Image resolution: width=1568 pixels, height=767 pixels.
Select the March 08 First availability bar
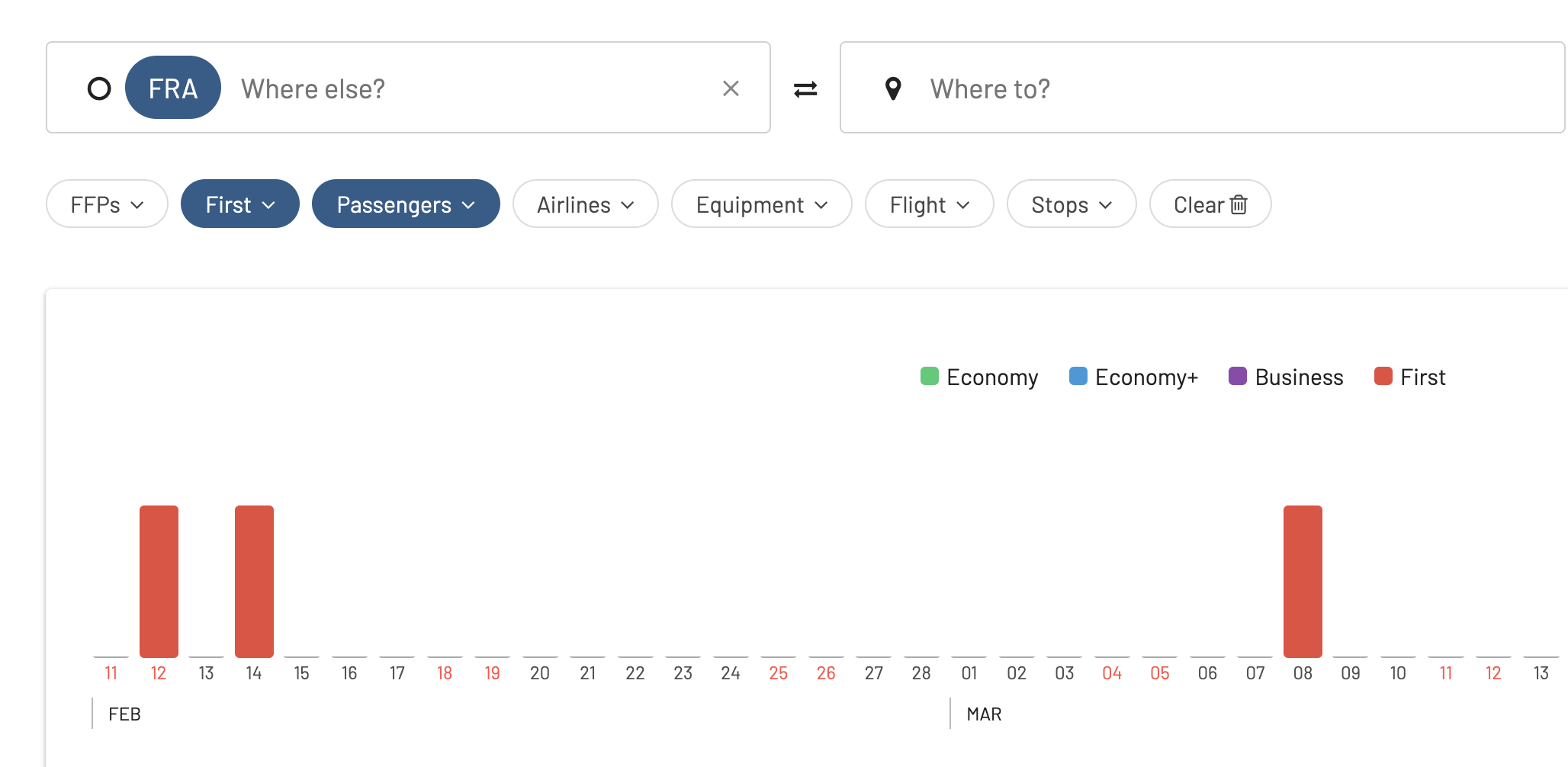tap(1303, 581)
